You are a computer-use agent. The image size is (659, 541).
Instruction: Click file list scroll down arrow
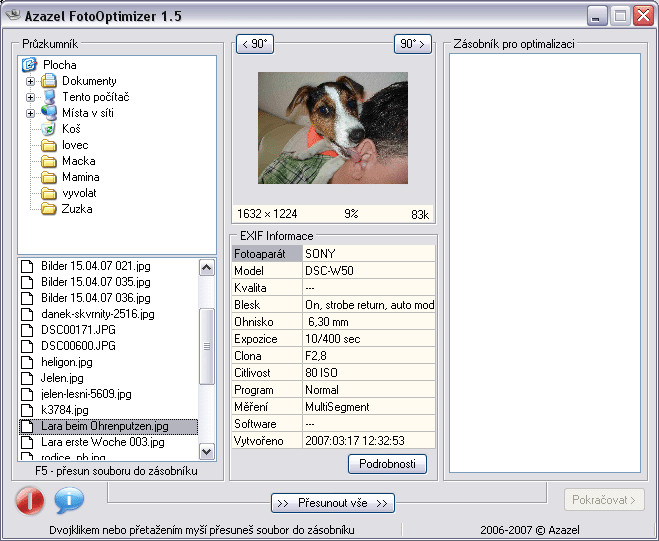206,452
